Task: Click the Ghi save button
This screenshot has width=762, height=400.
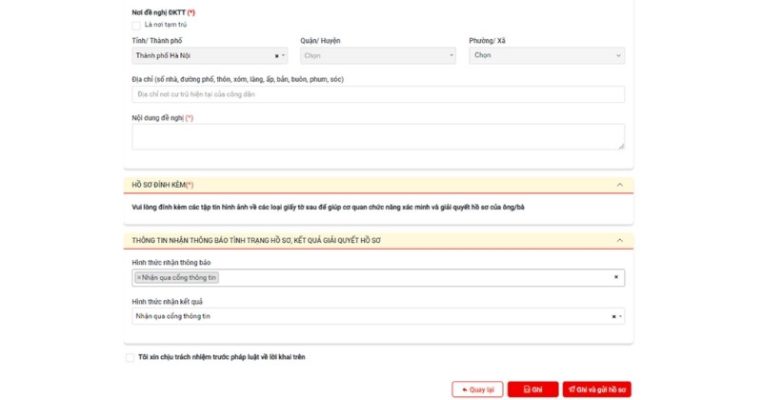Action: click(x=533, y=389)
